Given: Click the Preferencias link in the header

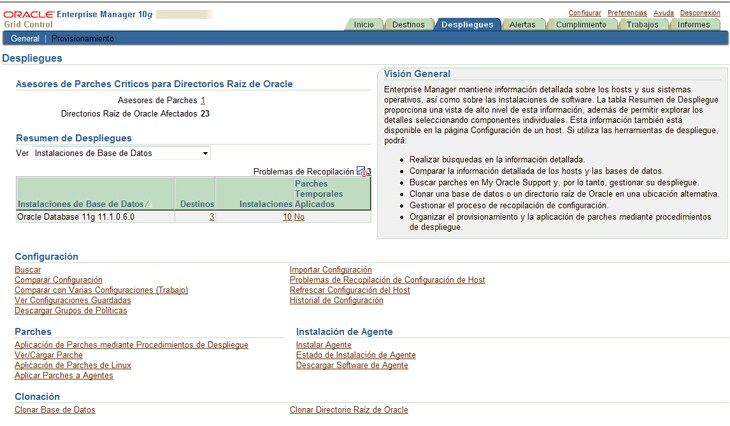Looking at the screenshot, I should [627, 13].
